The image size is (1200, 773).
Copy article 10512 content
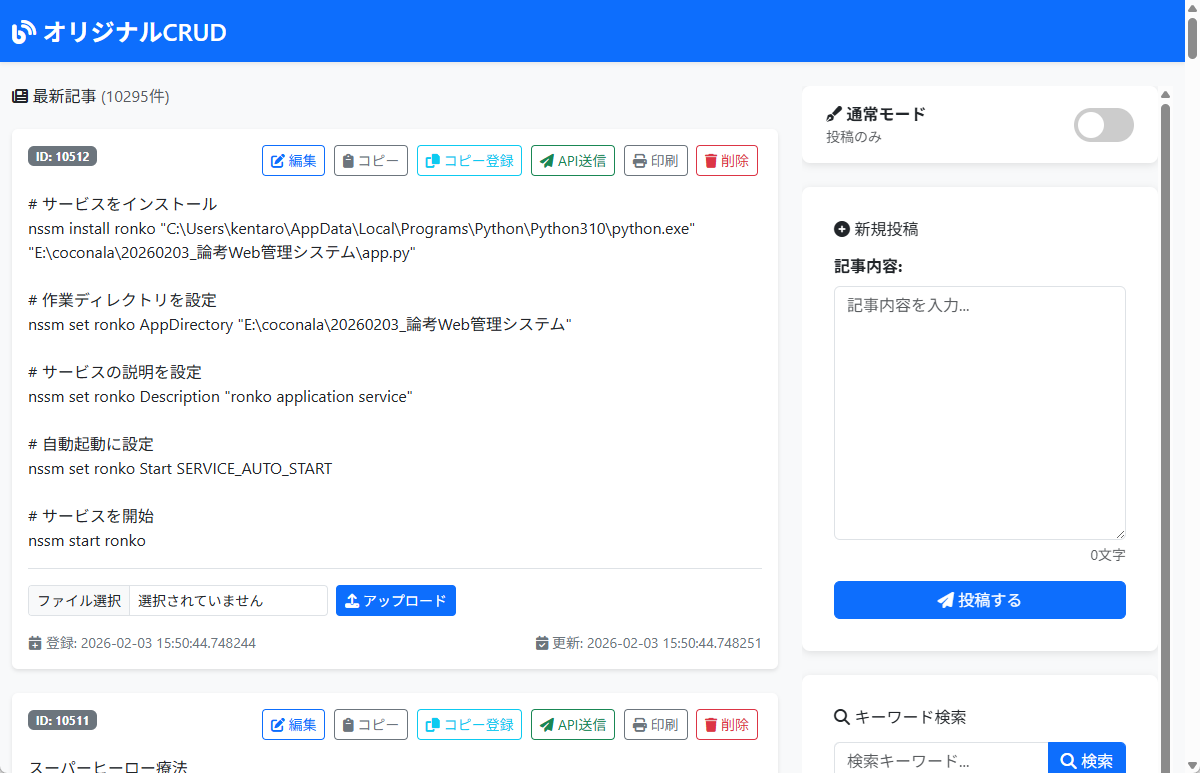pyautogui.click(x=370, y=161)
